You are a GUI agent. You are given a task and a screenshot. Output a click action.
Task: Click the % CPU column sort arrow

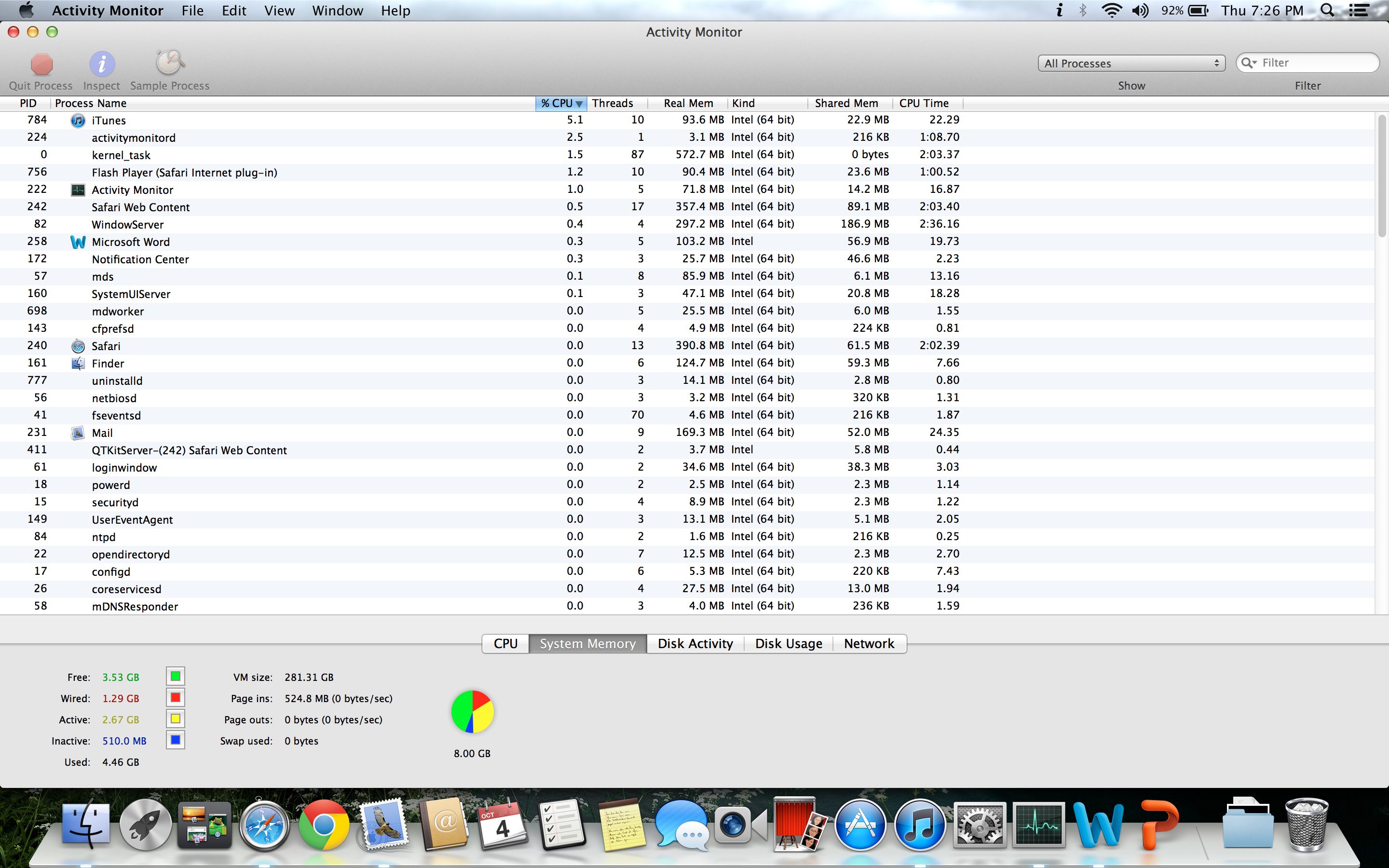(x=579, y=104)
